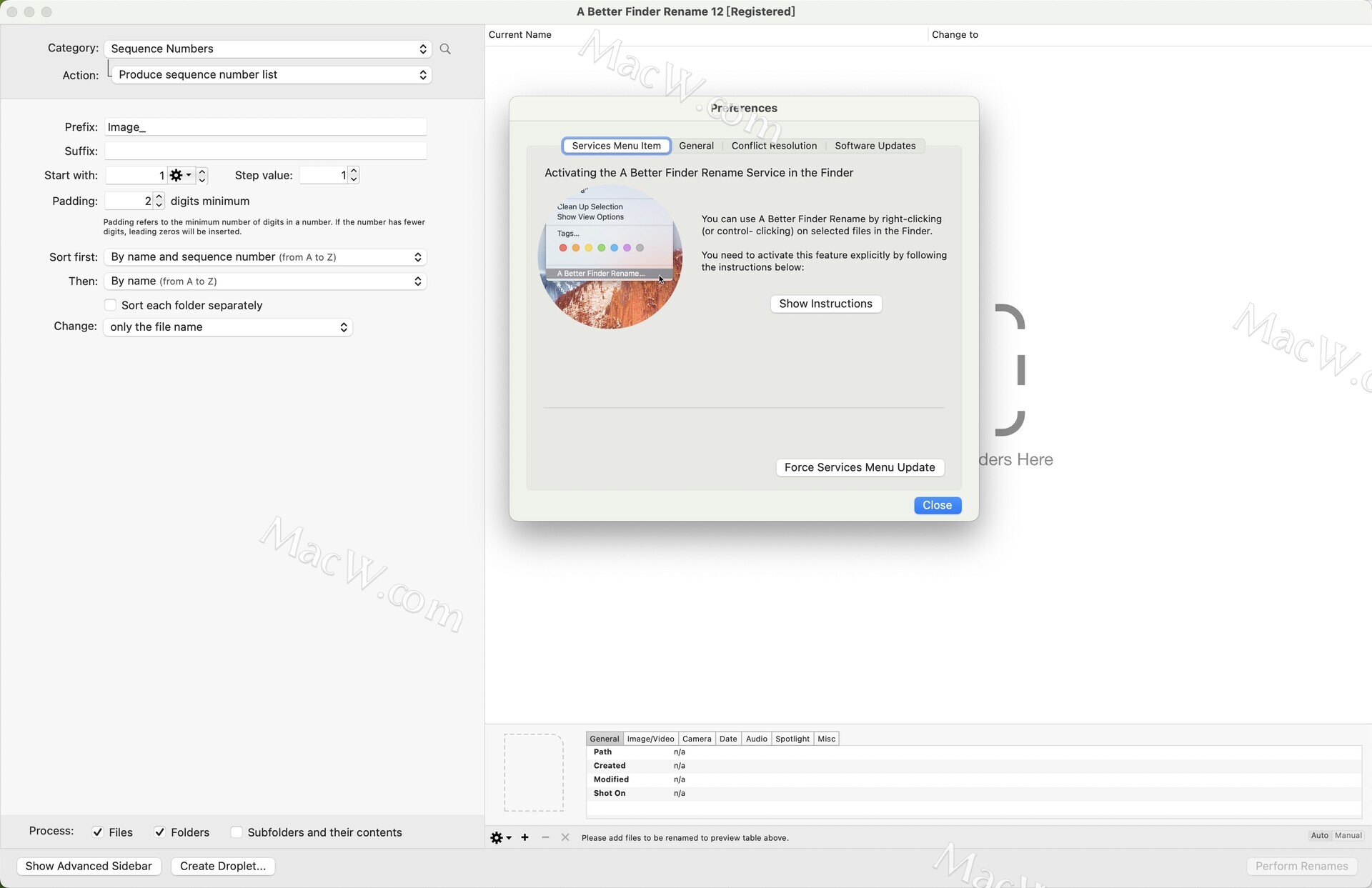Viewport: 1372px width, 888px height.
Task: Enable Subfolders and their contents
Action: pos(237,832)
